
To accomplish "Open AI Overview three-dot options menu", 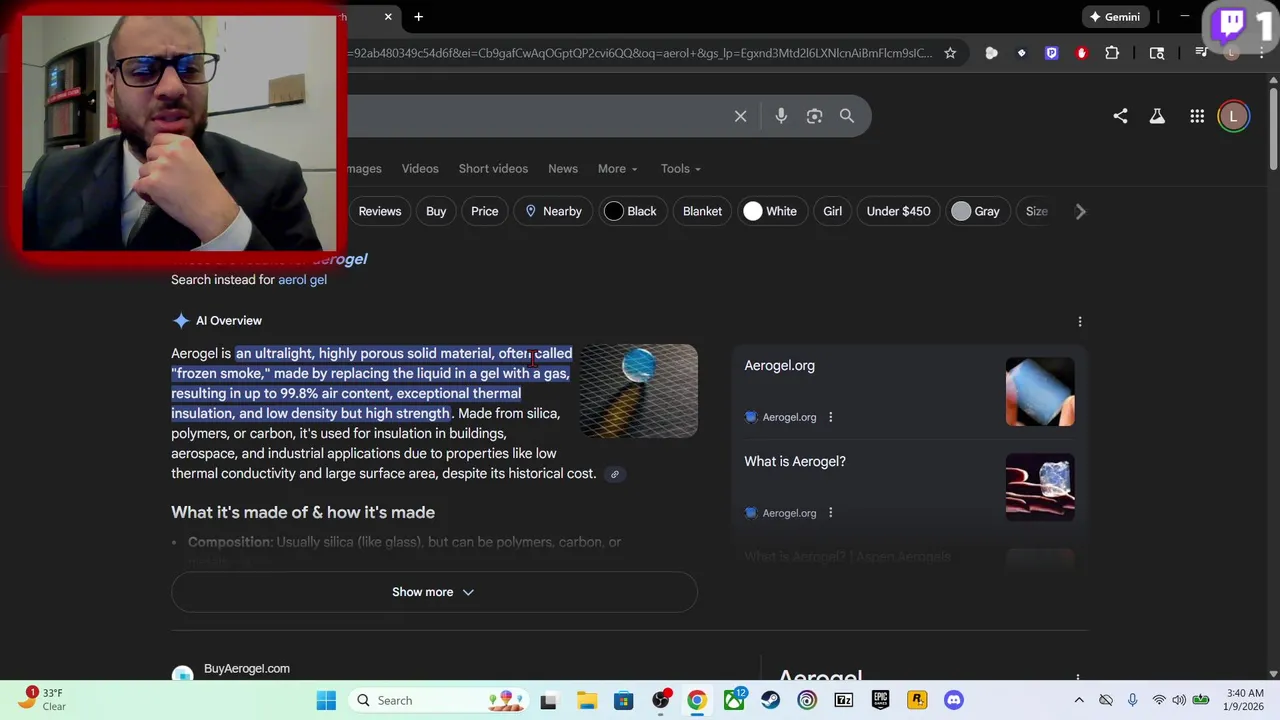I will [1079, 321].
